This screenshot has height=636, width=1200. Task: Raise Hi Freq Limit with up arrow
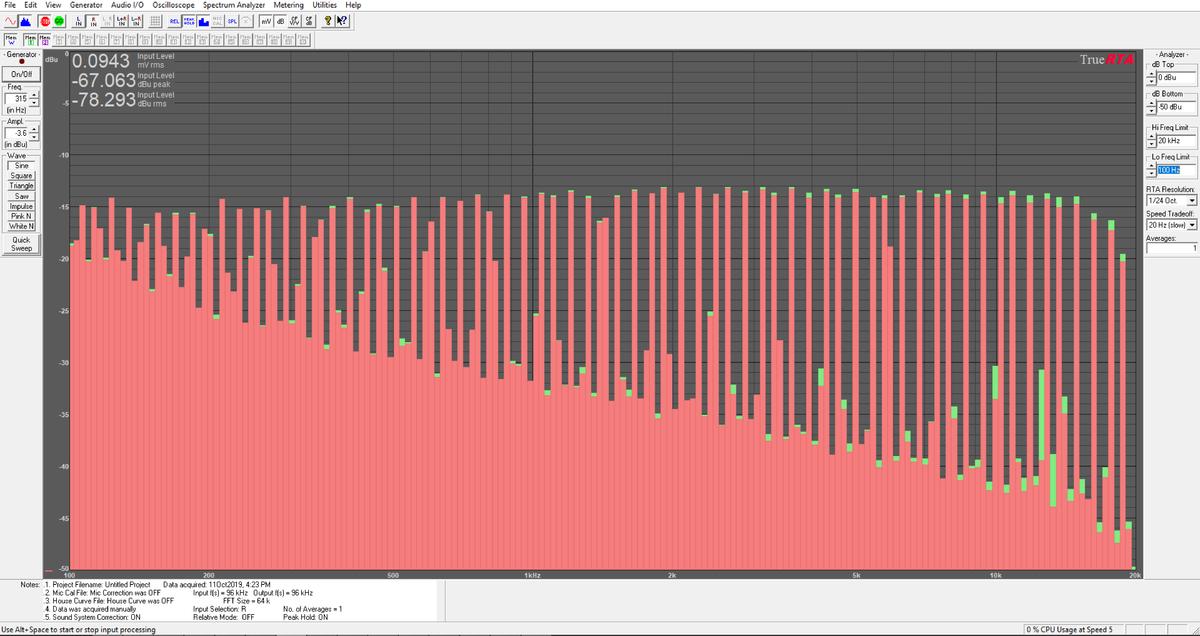point(1153,138)
